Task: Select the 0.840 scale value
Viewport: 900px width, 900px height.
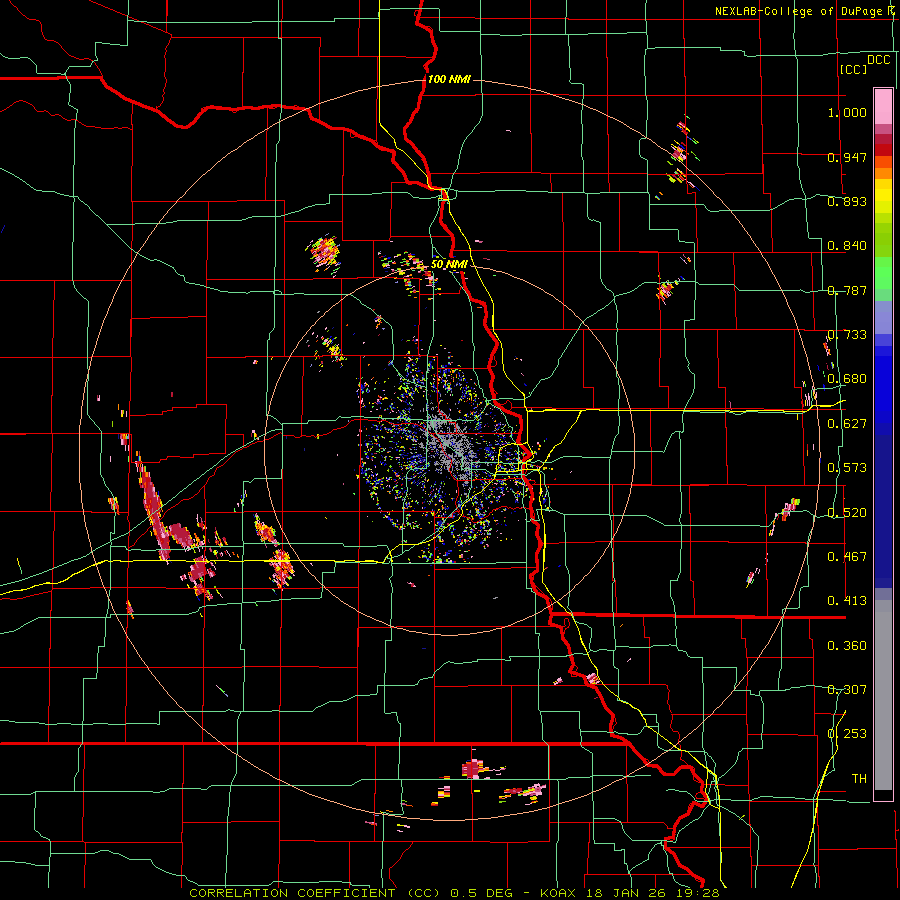Action: coord(847,246)
